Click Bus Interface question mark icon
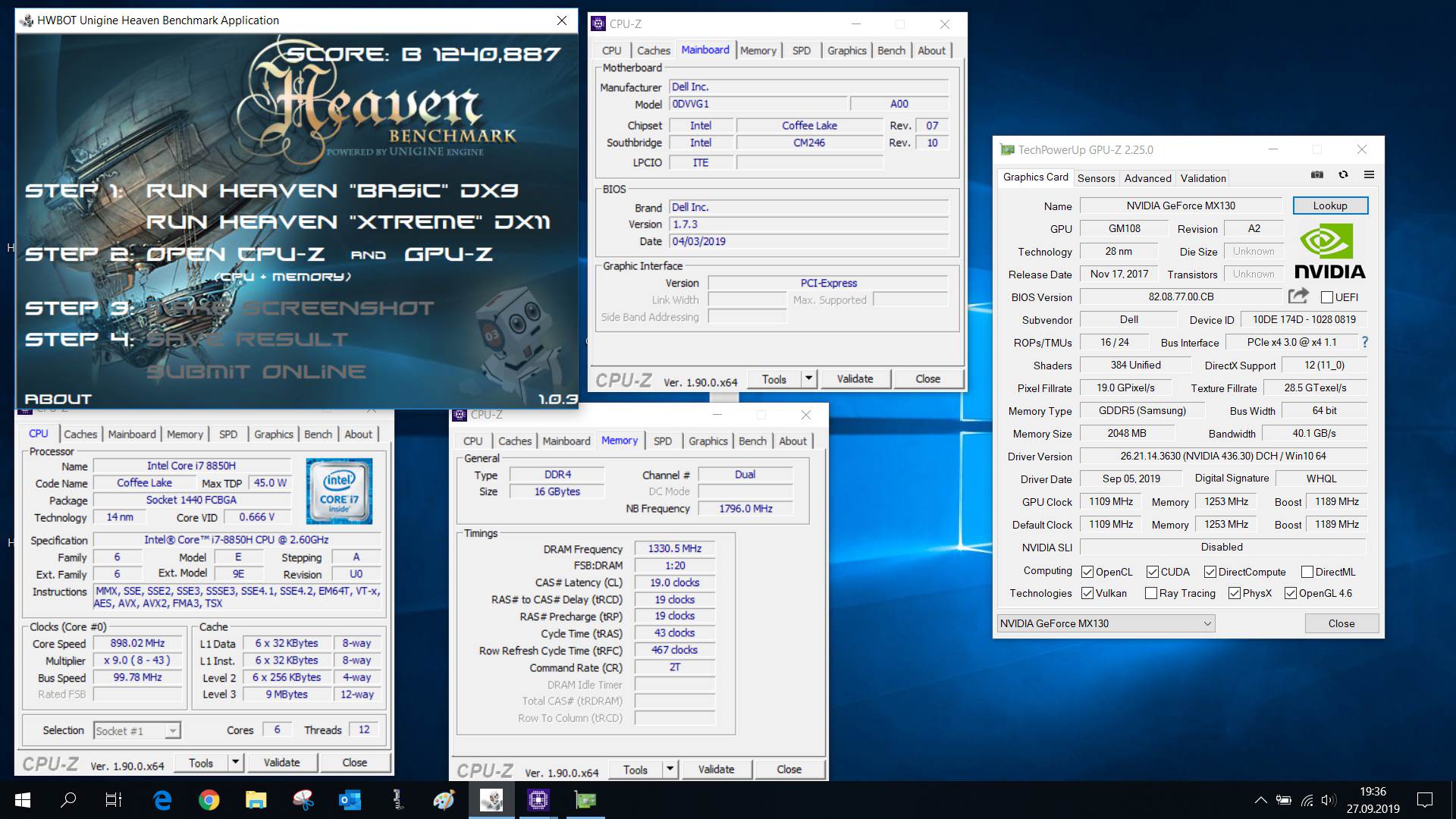 1365,342
